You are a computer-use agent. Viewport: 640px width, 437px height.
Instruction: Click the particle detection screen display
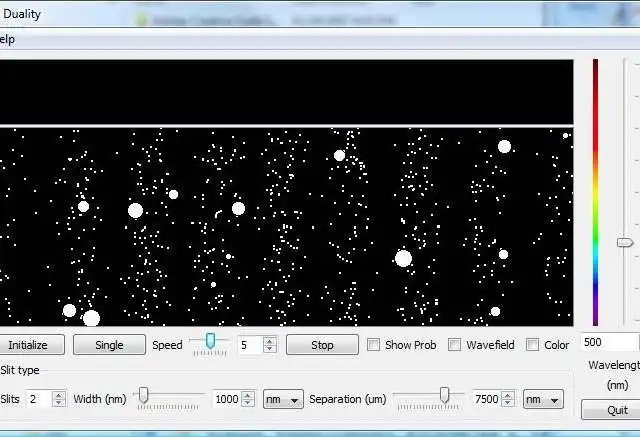point(287,227)
